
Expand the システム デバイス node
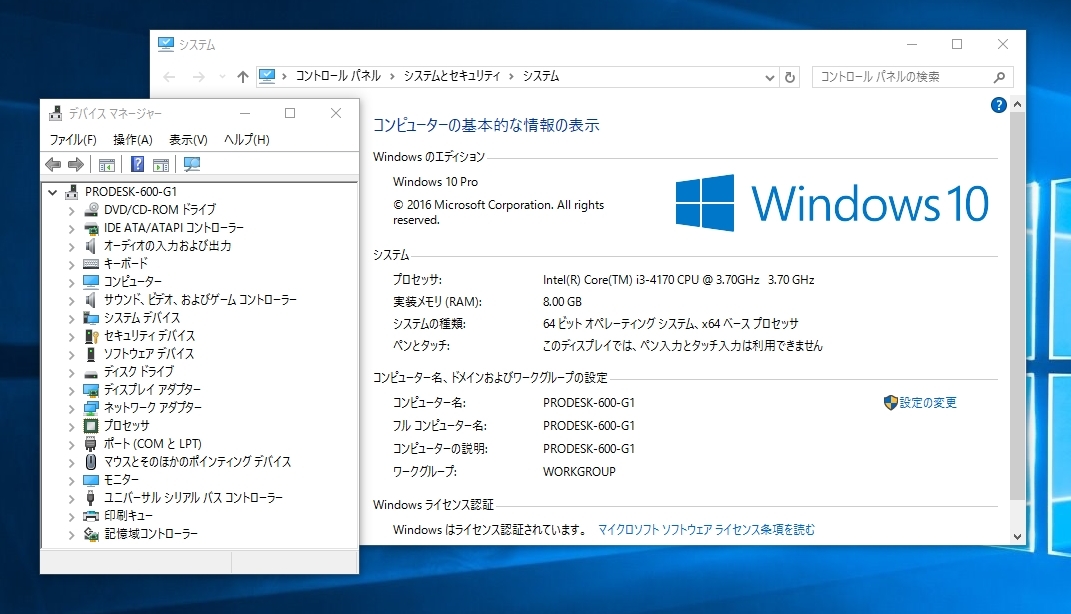point(72,318)
